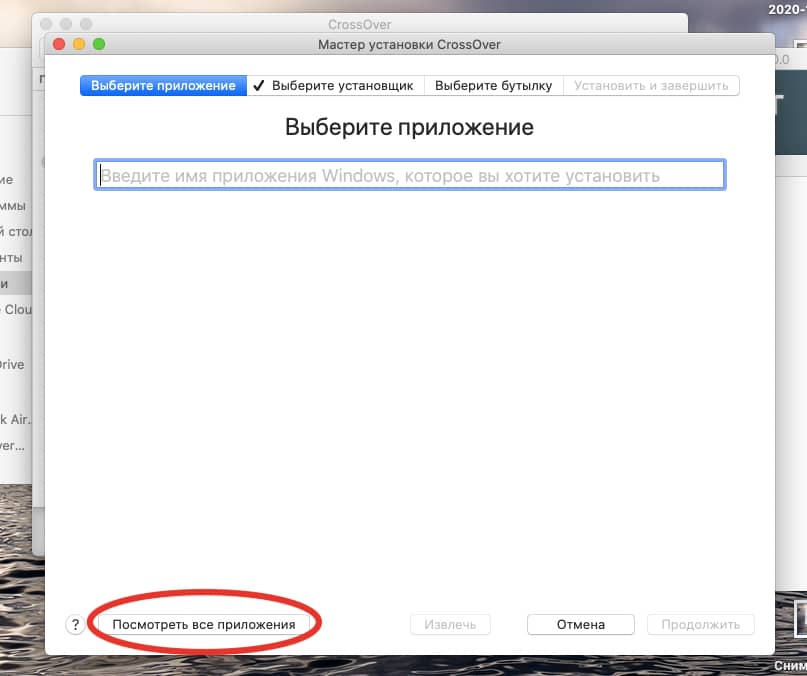The width and height of the screenshot is (807, 676).
Task: Switch to the 'Выберите установщик' tab
Action: [x=335, y=85]
